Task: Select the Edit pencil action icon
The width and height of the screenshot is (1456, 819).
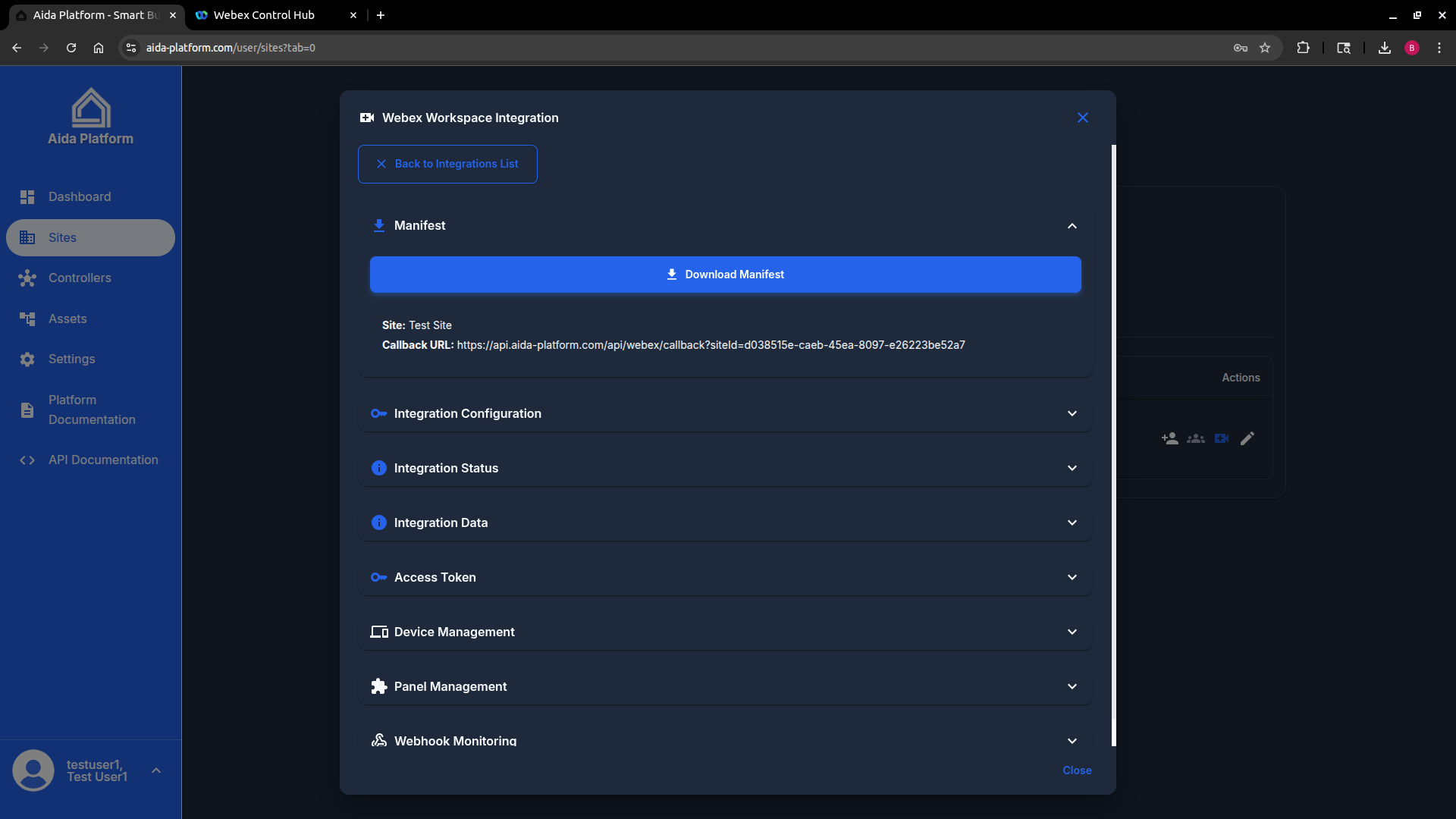Action: (x=1247, y=438)
